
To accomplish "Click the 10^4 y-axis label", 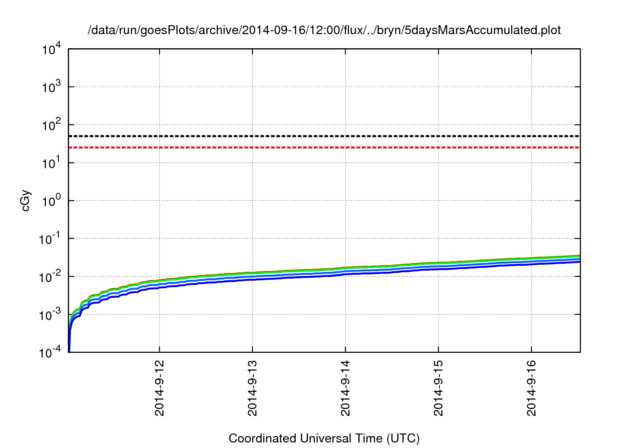I will [51, 49].
